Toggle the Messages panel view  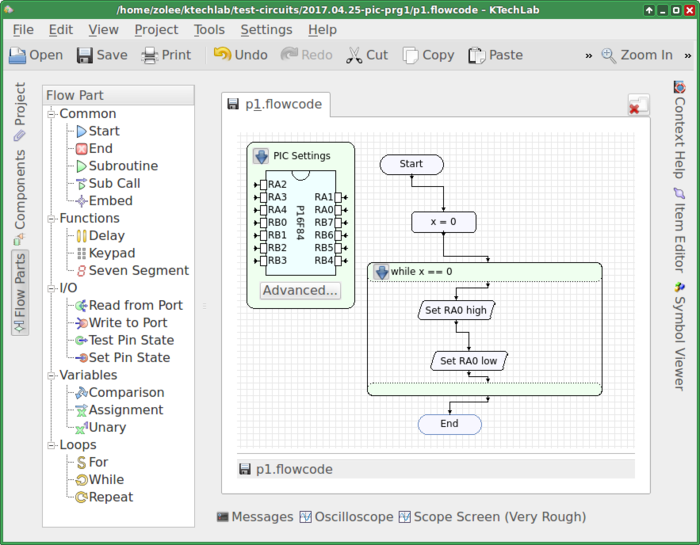(255, 517)
